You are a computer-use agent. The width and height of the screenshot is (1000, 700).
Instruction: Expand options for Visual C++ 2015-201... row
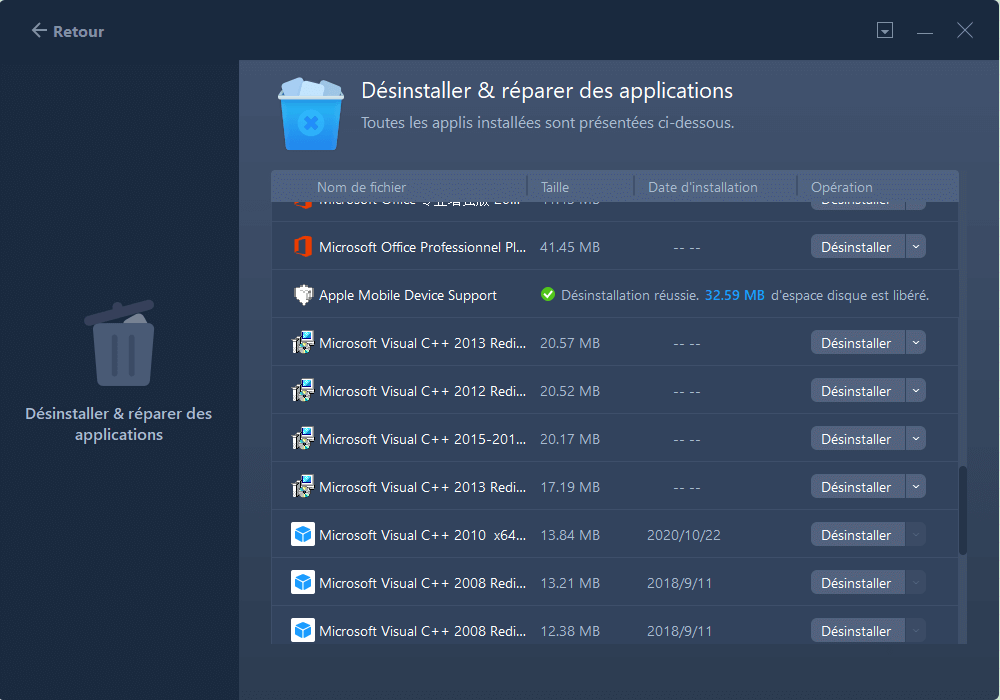[915, 439]
